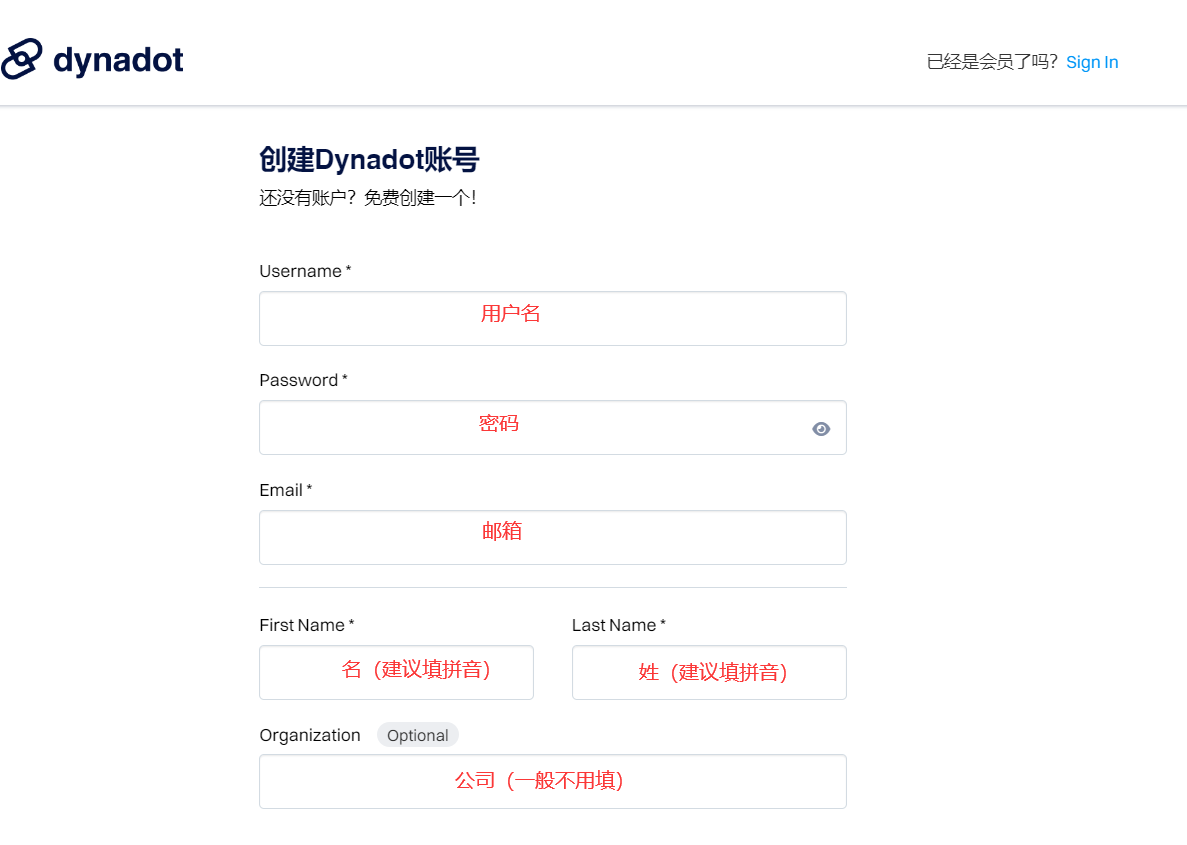1187x845 pixels.
Task: Select the Email input field
Action: [553, 538]
